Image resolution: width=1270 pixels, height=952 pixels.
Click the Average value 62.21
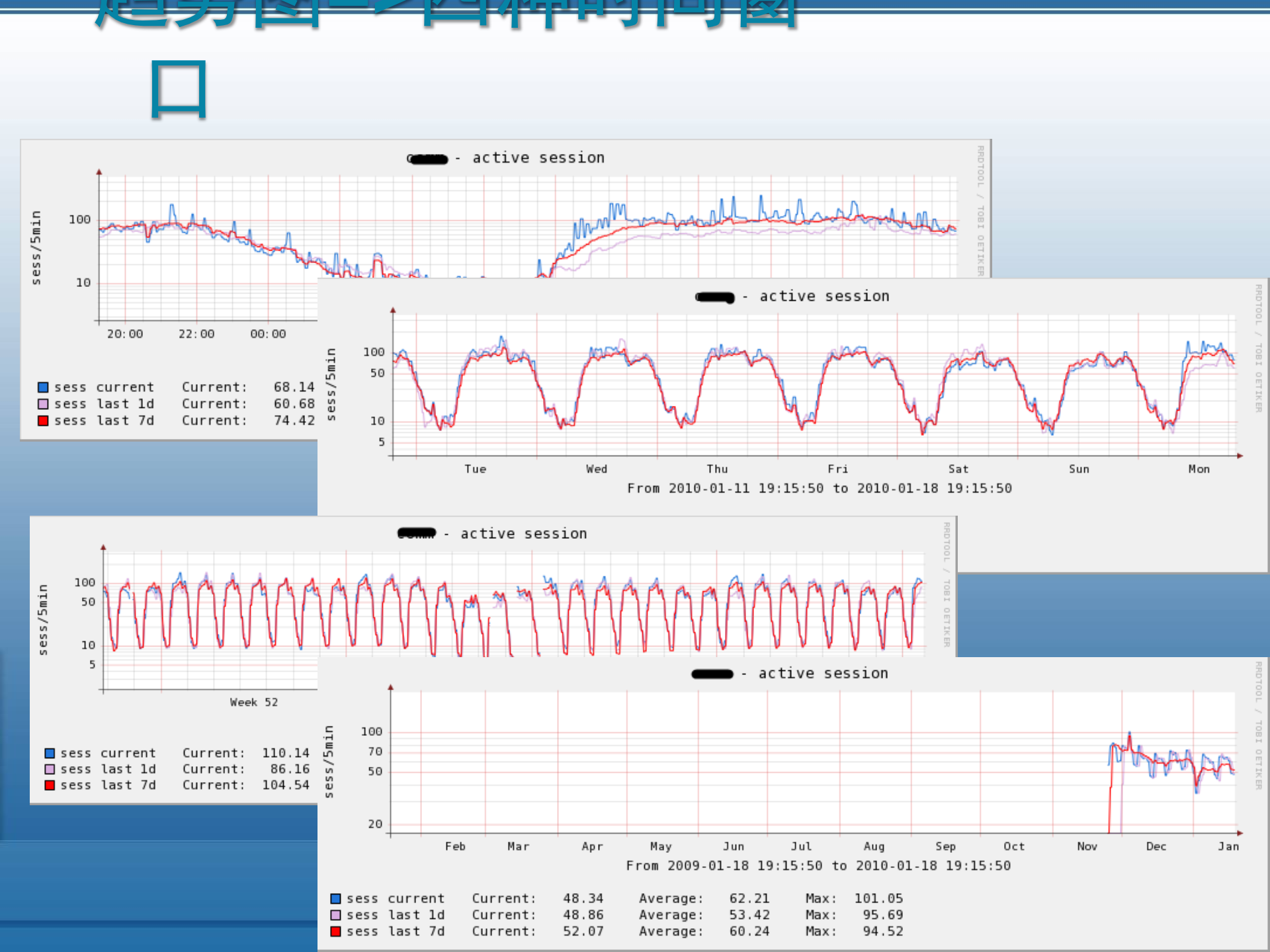click(749, 898)
